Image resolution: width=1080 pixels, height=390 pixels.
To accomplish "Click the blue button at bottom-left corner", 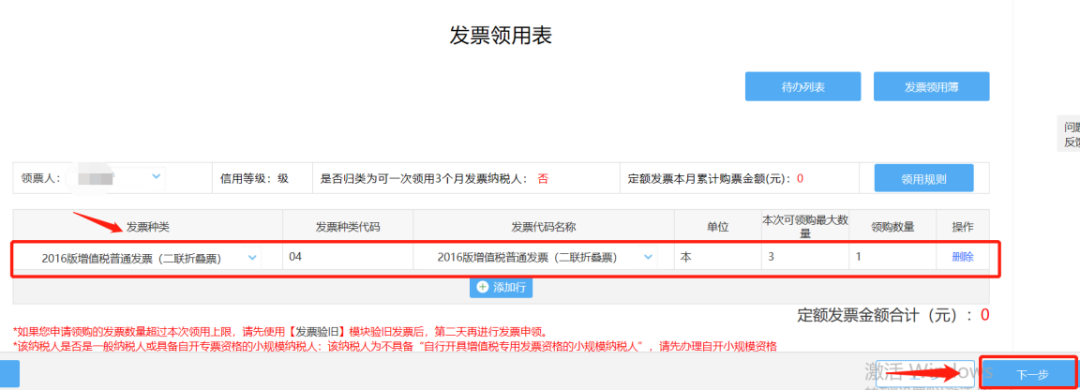I will tap(10, 373).
